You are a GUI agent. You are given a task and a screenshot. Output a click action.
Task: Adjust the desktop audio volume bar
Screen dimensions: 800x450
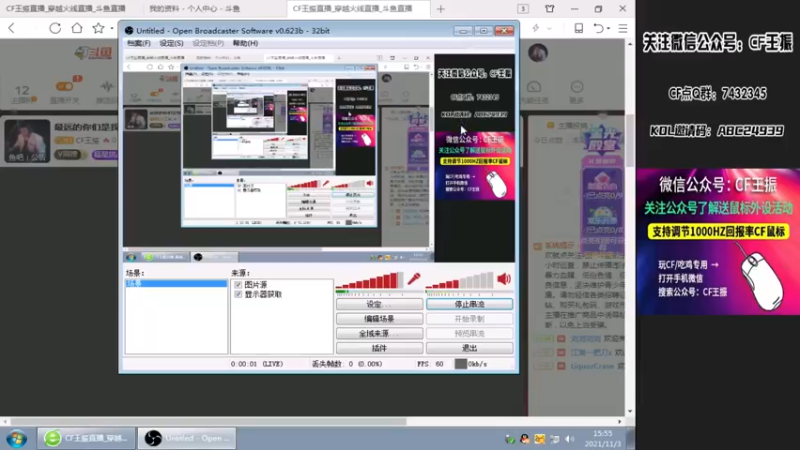460,280
